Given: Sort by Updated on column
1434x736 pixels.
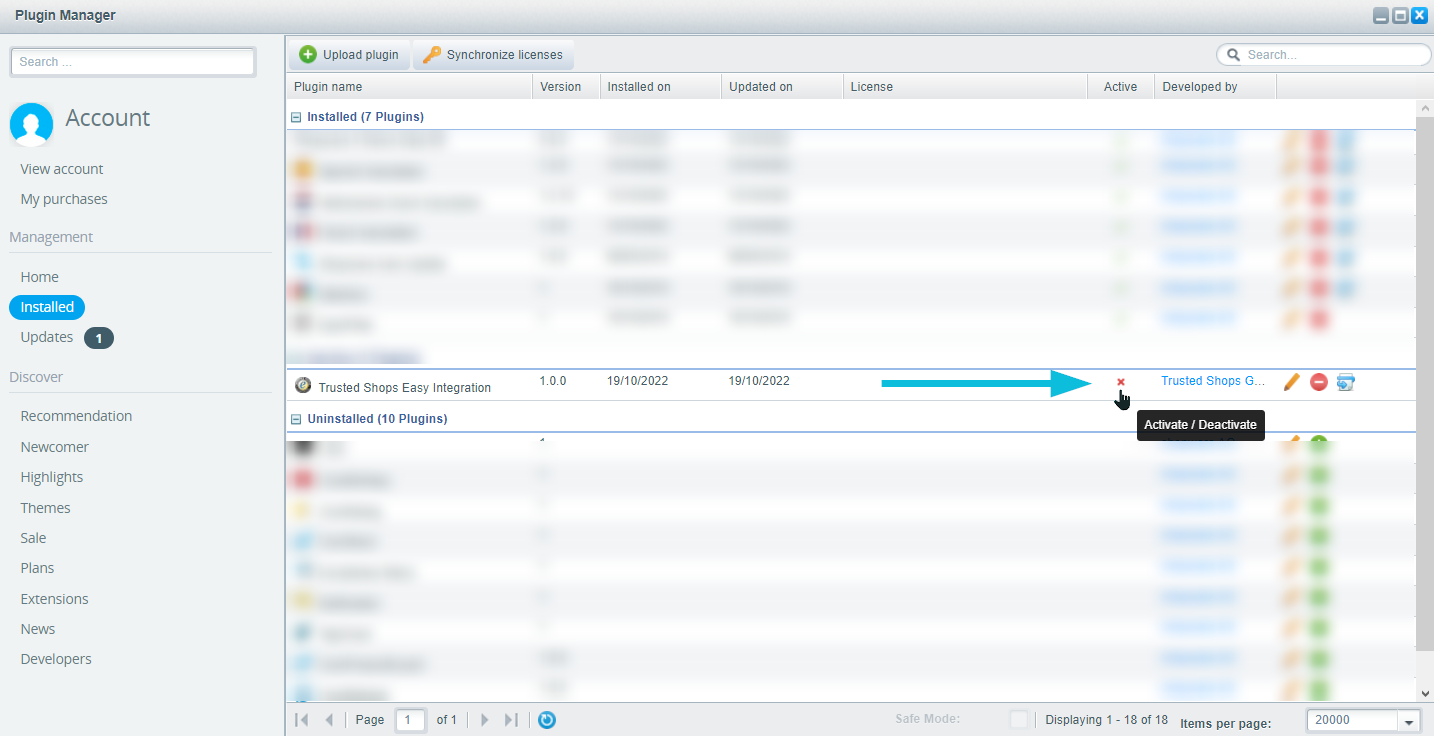Looking at the screenshot, I should (782, 87).
